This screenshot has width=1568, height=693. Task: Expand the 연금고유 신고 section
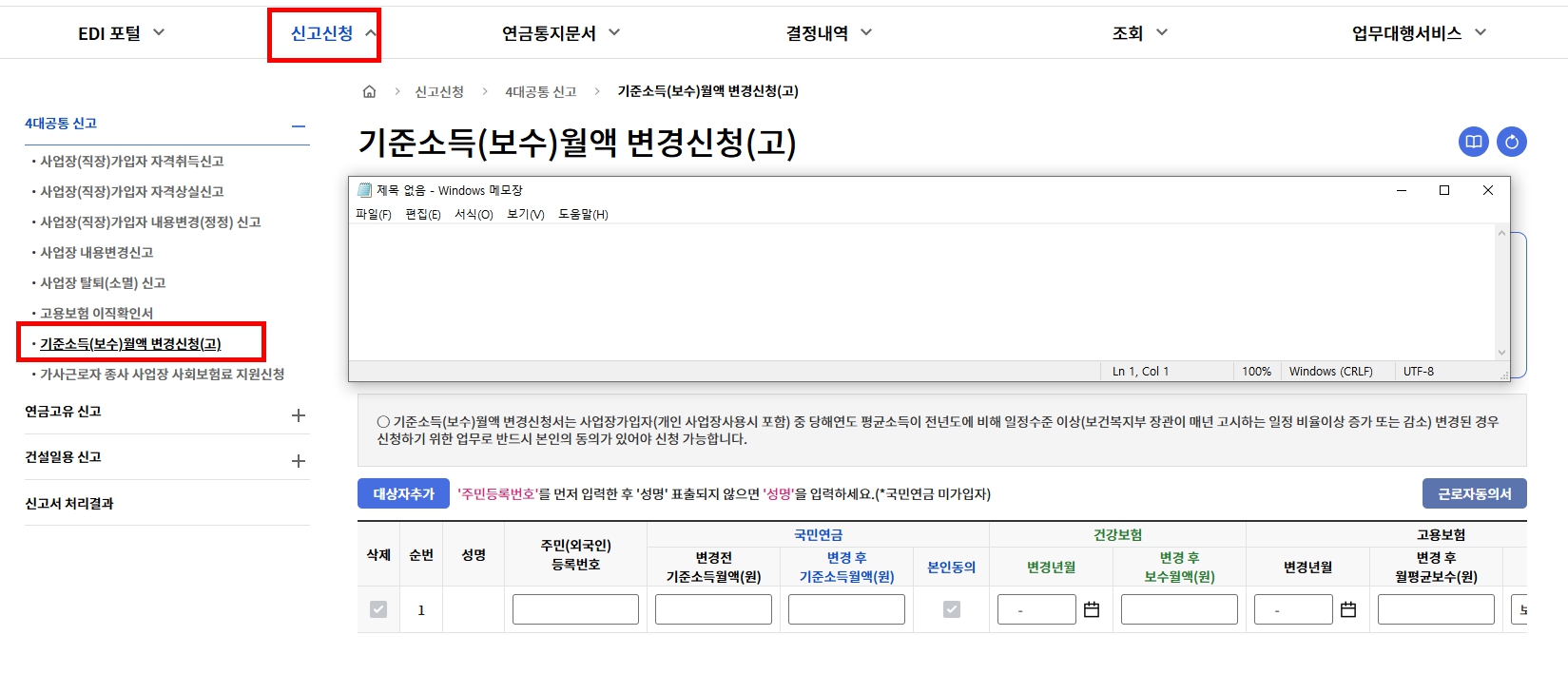click(x=299, y=415)
